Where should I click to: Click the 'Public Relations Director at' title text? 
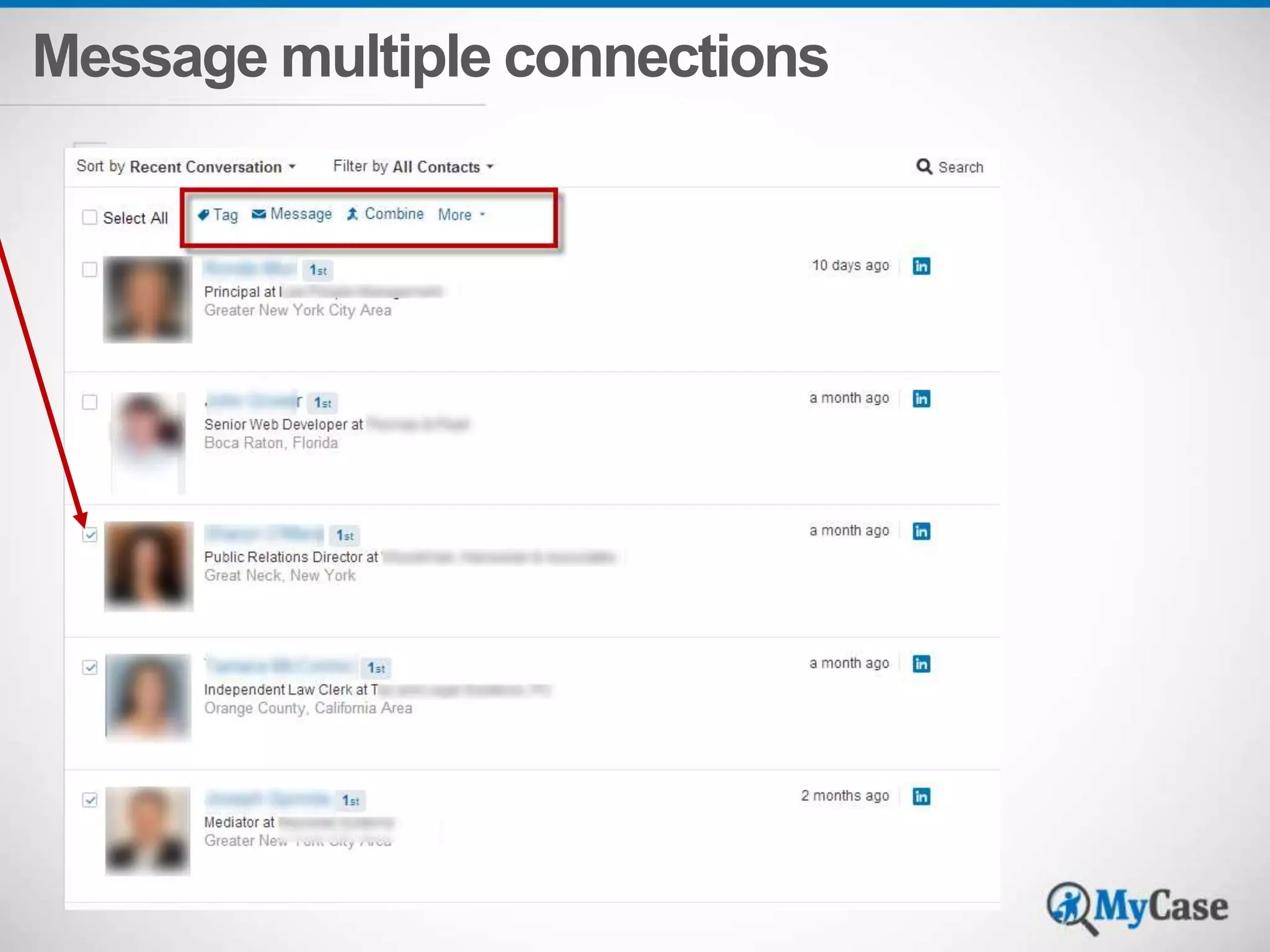click(x=291, y=557)
